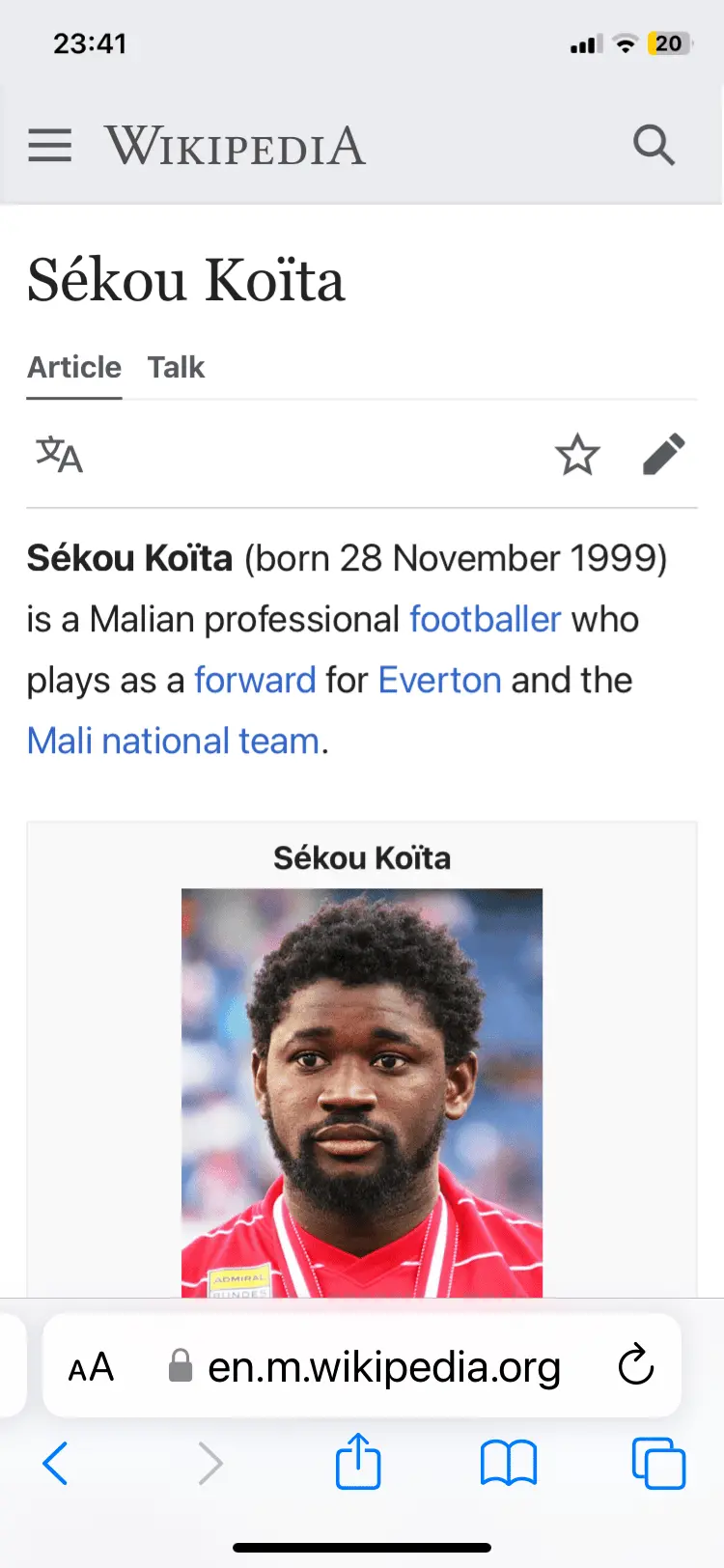The image size is (724, 1568).
Task: Reload the page in Safari
Action: point(636,1365)
